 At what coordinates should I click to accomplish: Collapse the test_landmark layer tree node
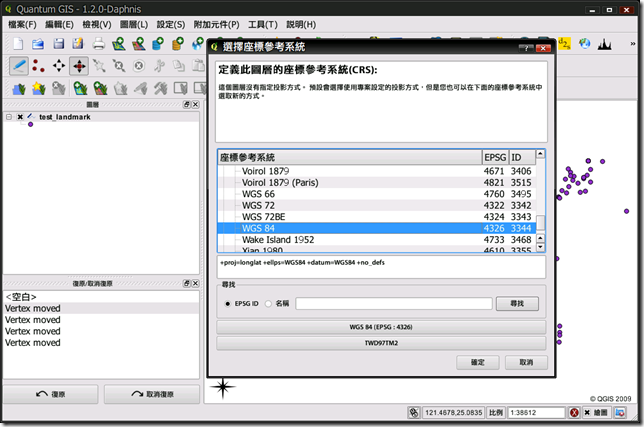[9, 117]
